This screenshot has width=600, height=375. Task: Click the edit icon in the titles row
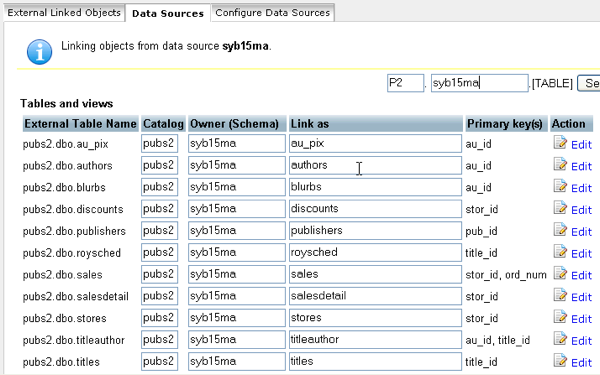click(560, 361)
